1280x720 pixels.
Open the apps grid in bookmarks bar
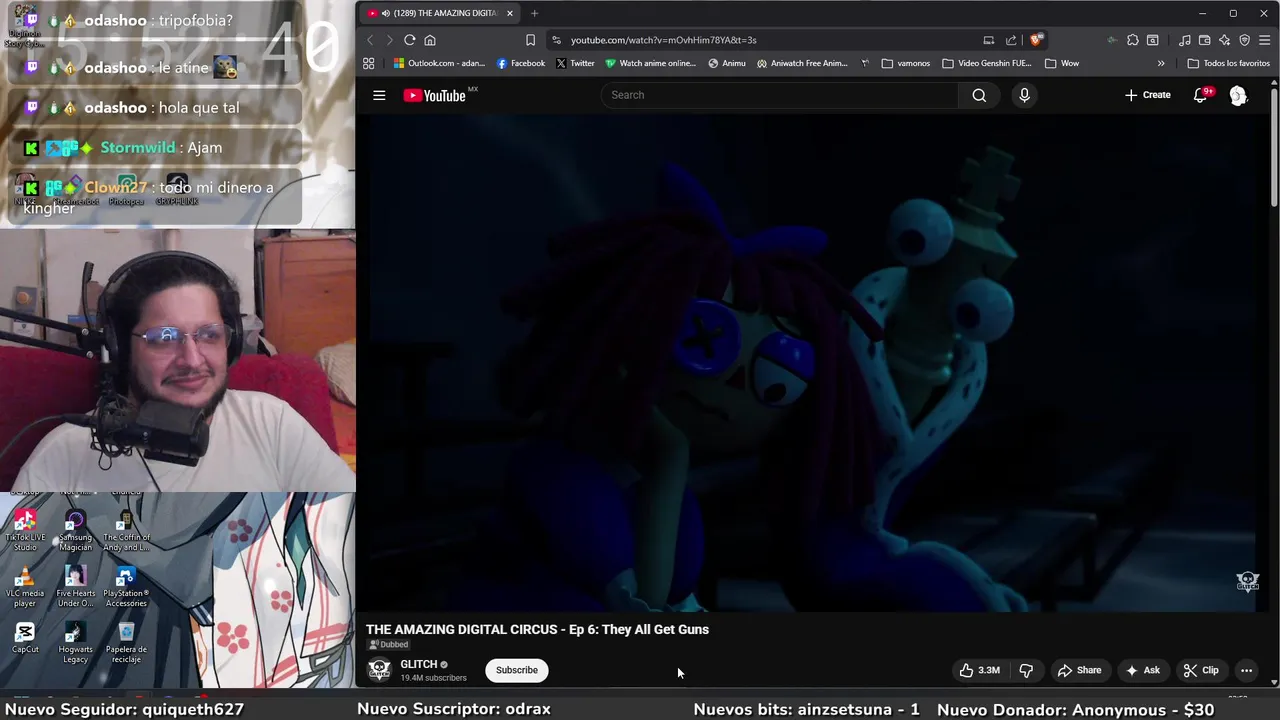369,63
